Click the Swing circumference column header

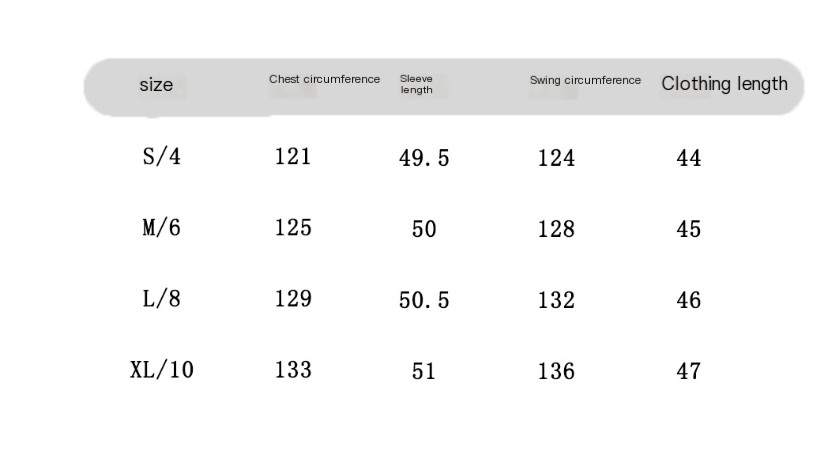tap(585, 80)
